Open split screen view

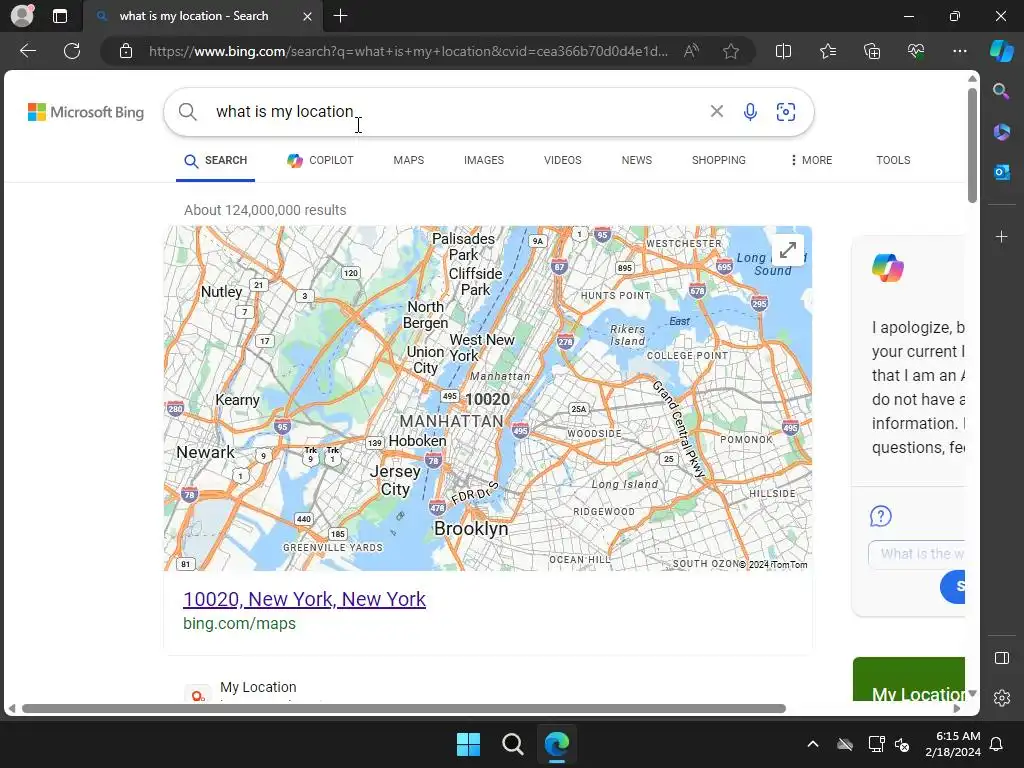783,51
